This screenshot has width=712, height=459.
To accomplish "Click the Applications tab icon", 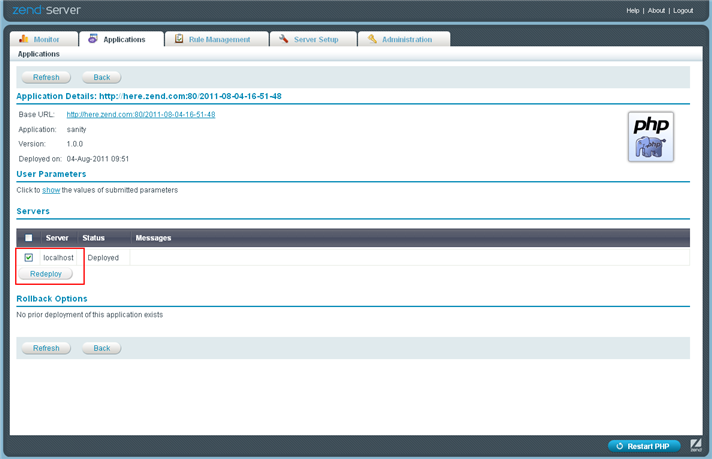I will coord(93,39).
